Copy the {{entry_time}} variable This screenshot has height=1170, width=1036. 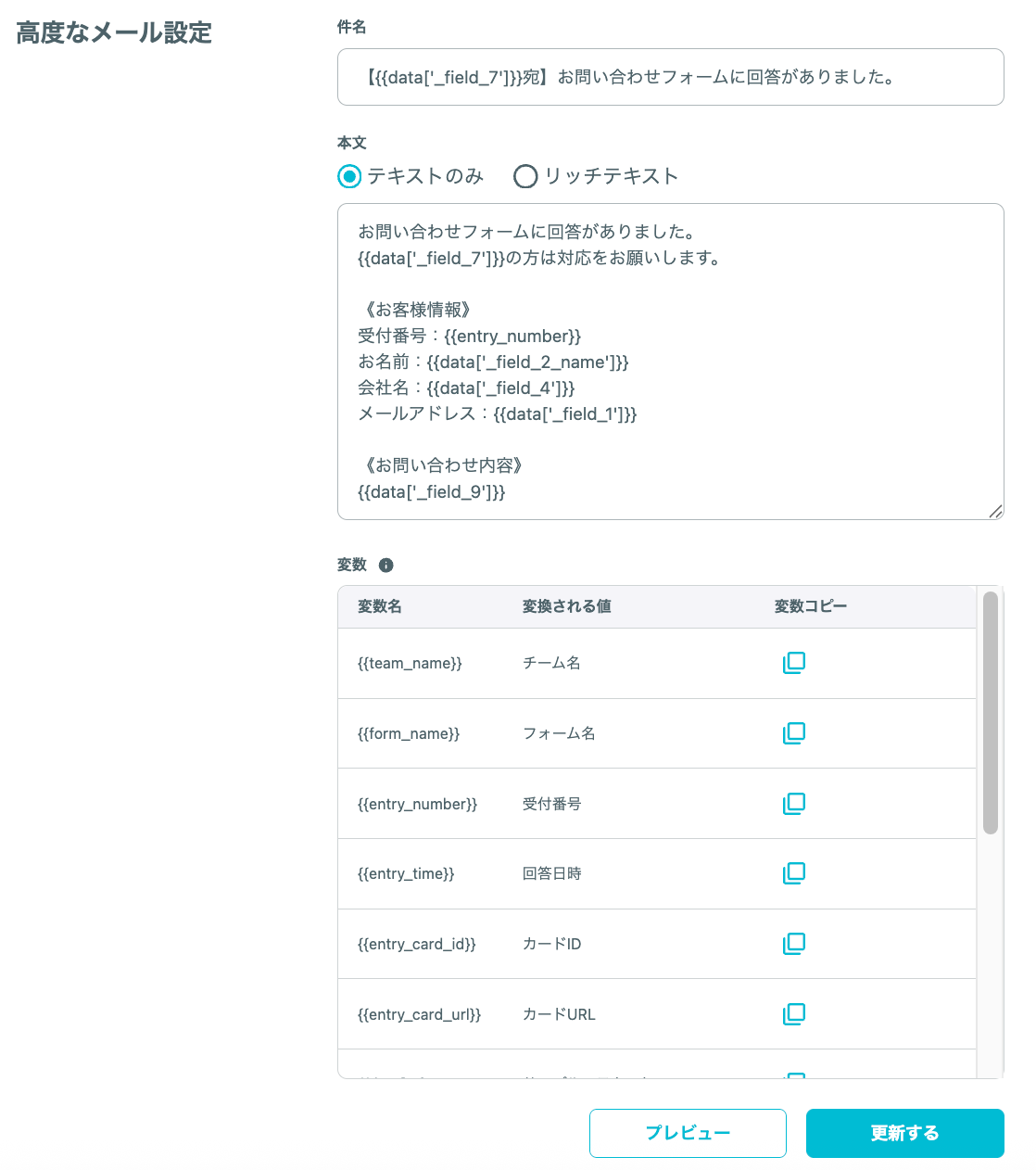794,873
